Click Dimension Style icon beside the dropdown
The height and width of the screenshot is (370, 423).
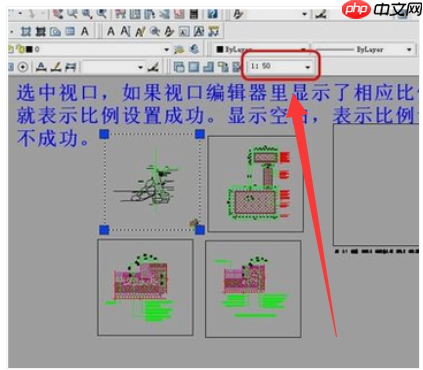point(153,67)
